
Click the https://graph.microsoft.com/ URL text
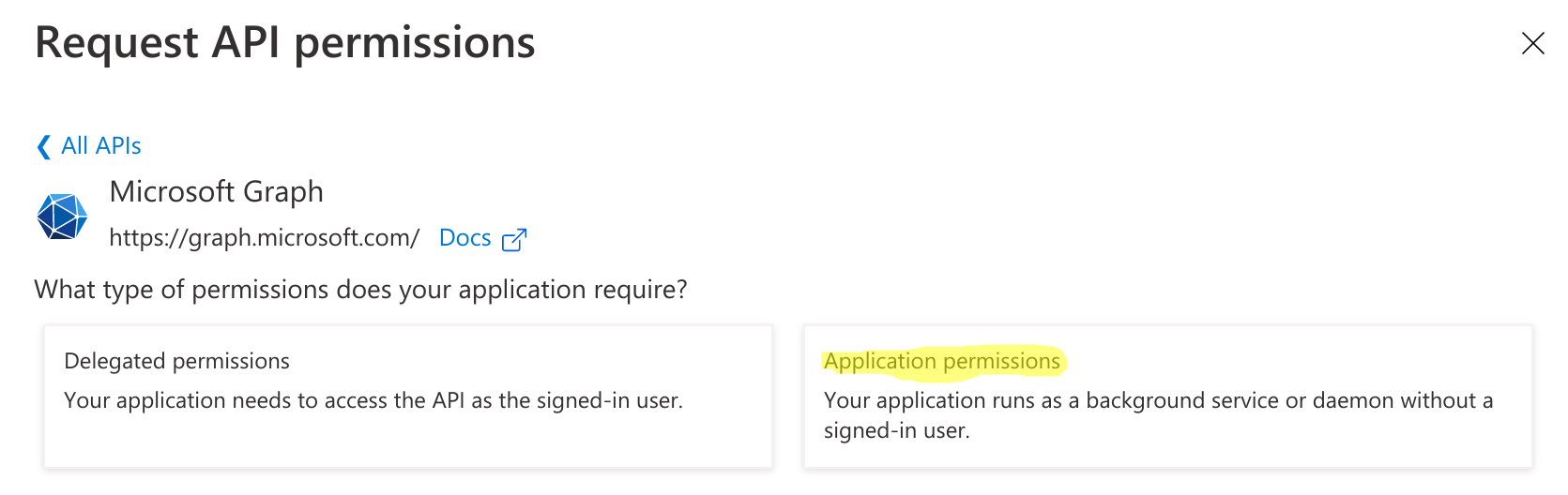264,238
